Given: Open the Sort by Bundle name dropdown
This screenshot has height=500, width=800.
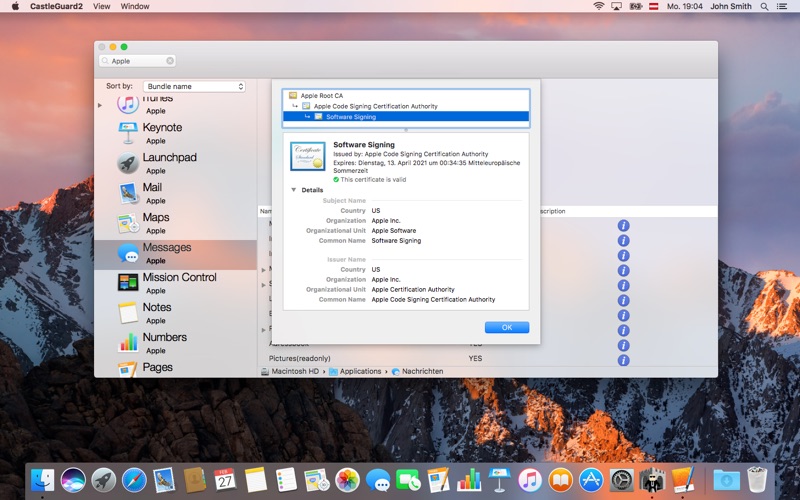Looking at the screenshot, I should [x=194, y=86].
